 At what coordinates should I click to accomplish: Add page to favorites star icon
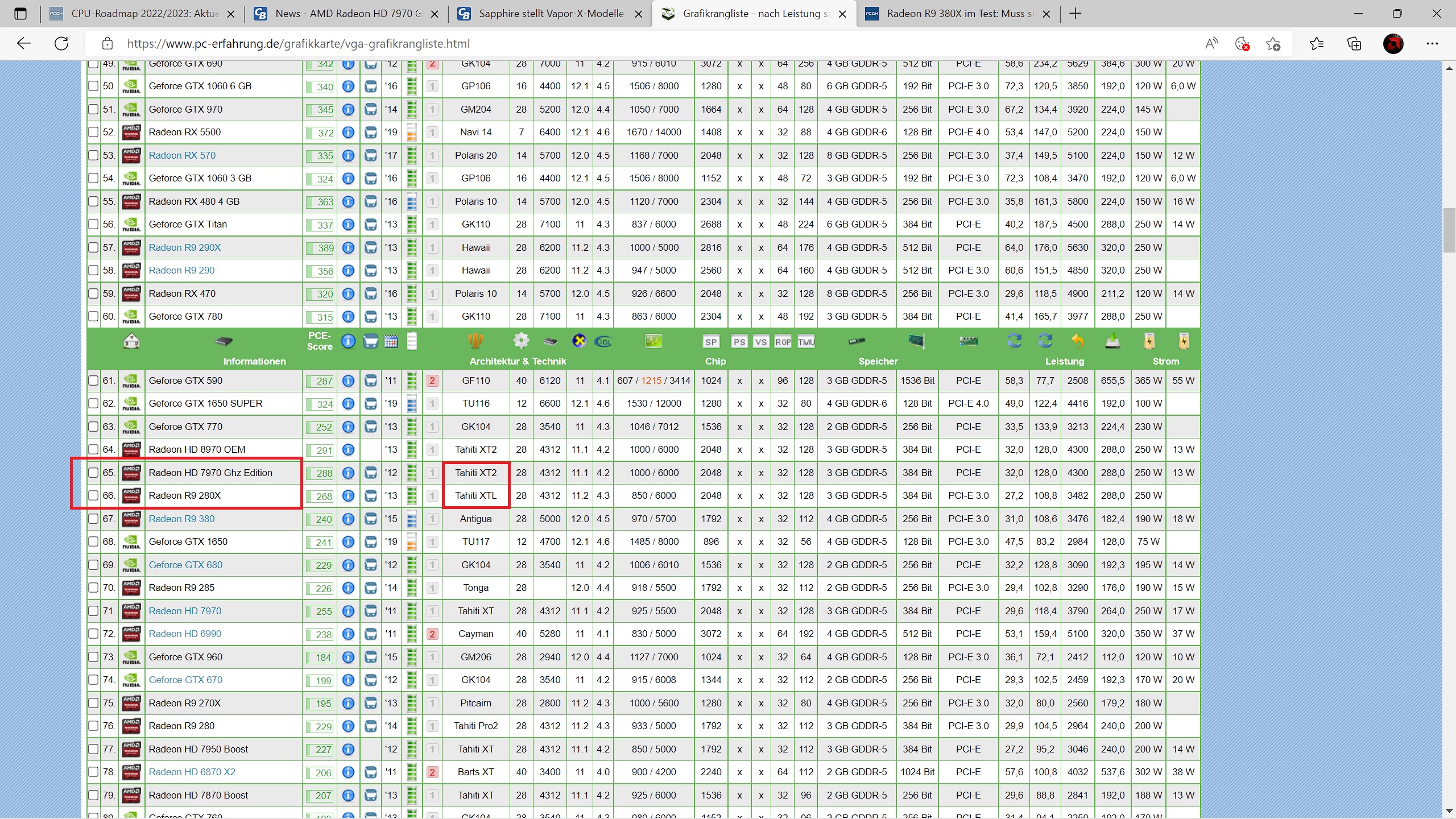[1273, 44]
